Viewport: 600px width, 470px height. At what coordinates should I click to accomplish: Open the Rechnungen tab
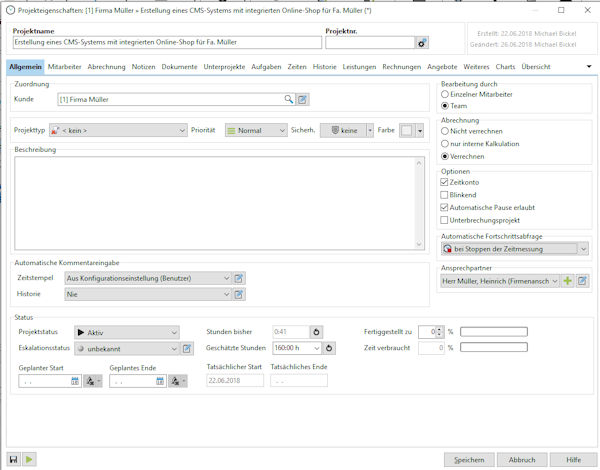pyautogui.click(x=401, y=65)
